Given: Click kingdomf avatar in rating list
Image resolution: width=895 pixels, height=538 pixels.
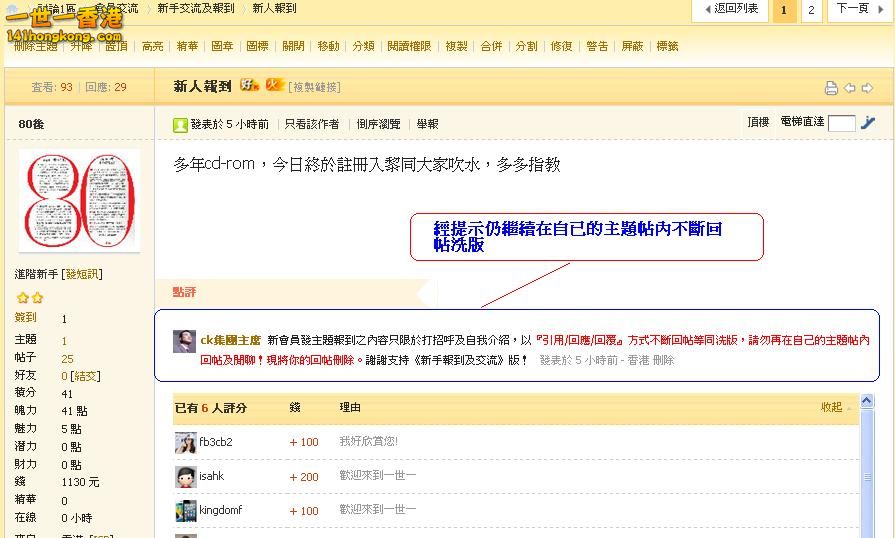Looking at the screenshot, I should [186, 511].
